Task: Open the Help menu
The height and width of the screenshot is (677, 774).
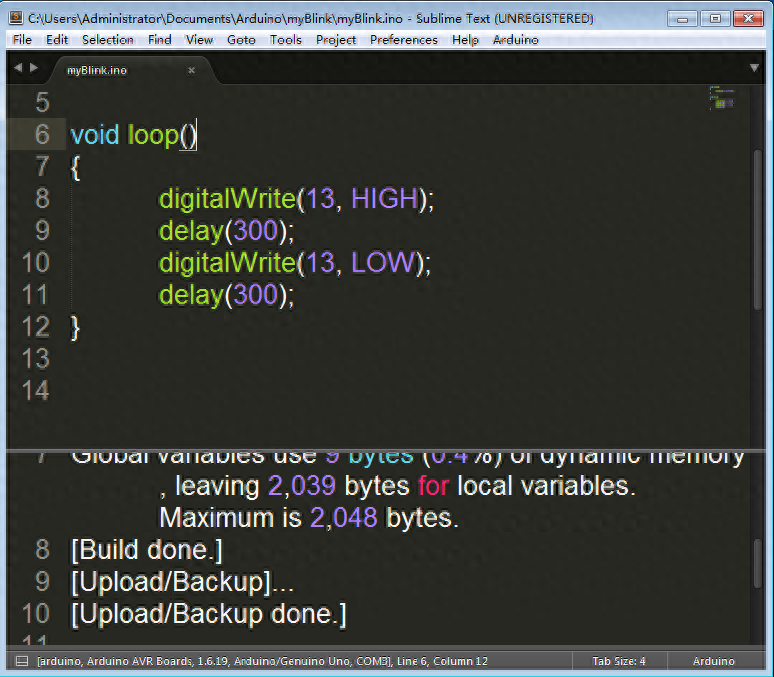Action: [x=465, y=40]
